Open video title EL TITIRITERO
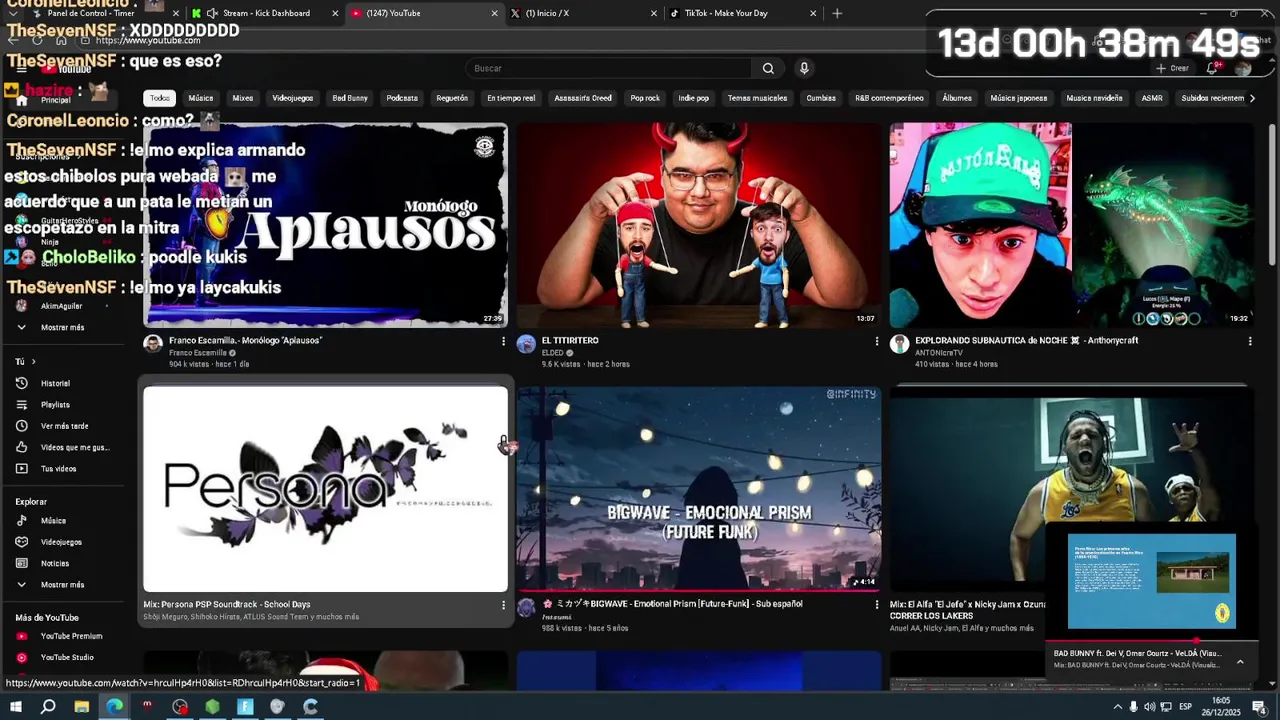This screenshot has width=1280, height=720. [570, 341]
